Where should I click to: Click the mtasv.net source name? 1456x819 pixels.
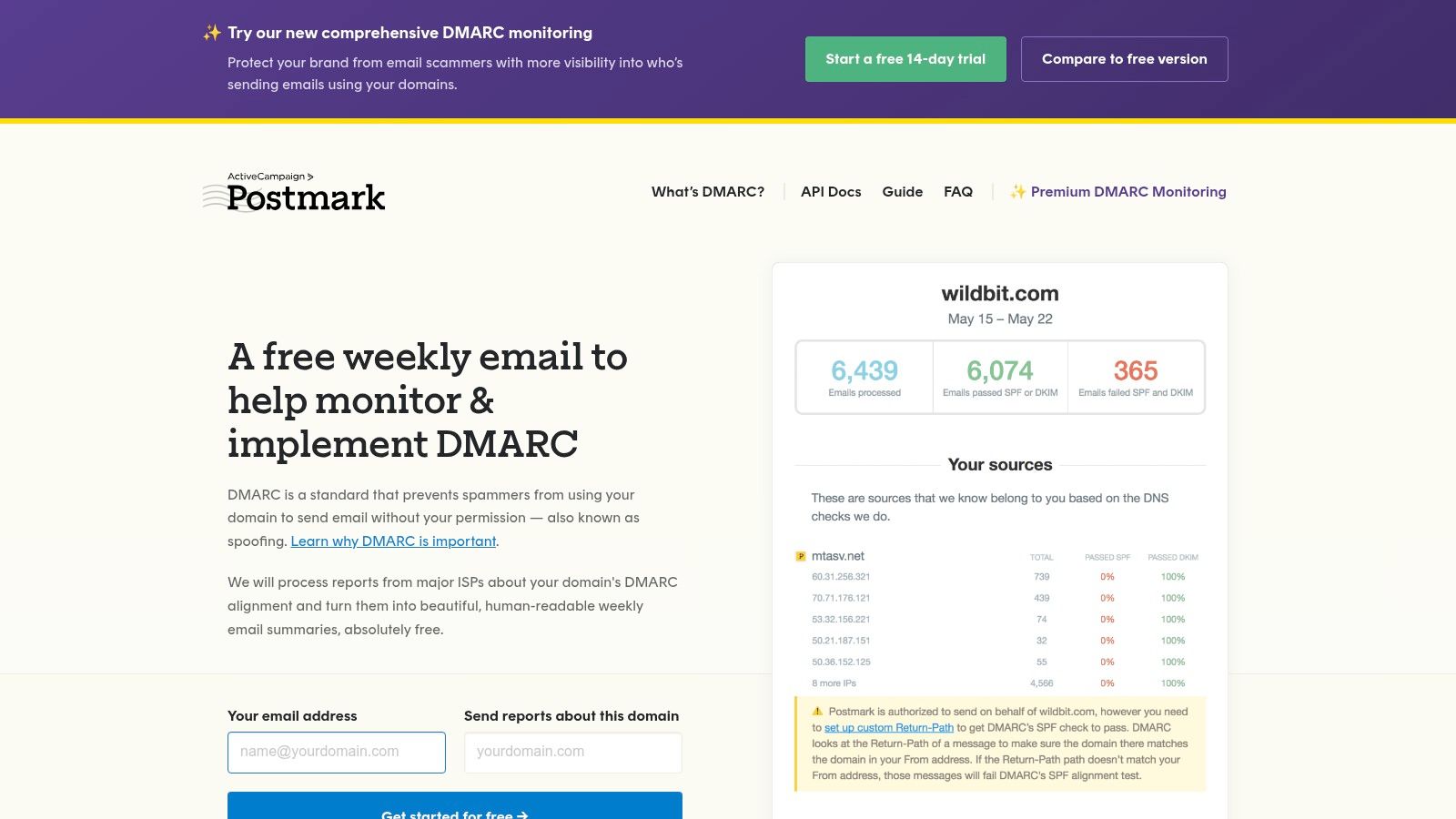click(x=838, y=556)
